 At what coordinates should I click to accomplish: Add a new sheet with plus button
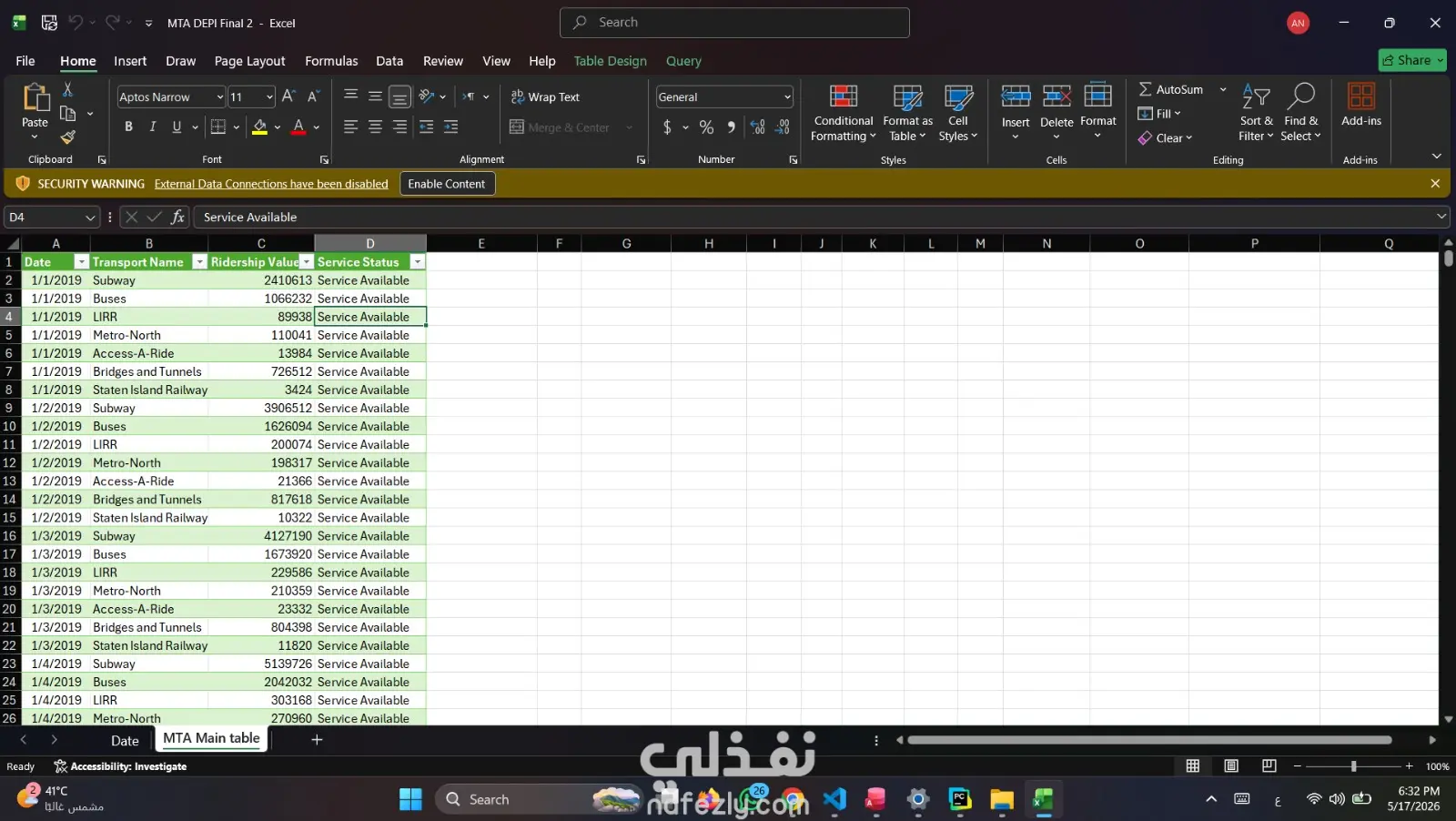(317, 740)
